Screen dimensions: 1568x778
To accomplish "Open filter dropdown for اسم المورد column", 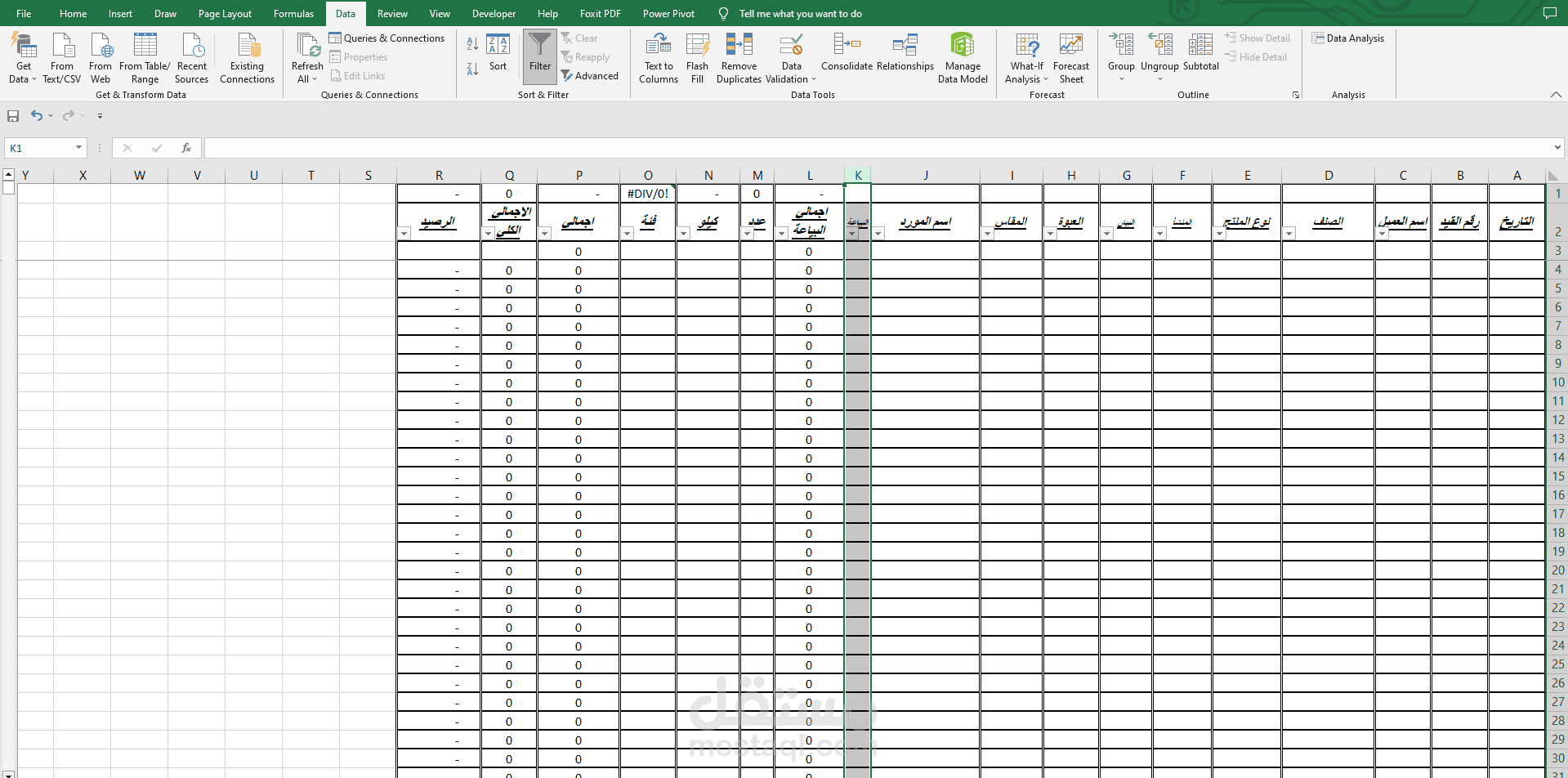I will point(878,234).
